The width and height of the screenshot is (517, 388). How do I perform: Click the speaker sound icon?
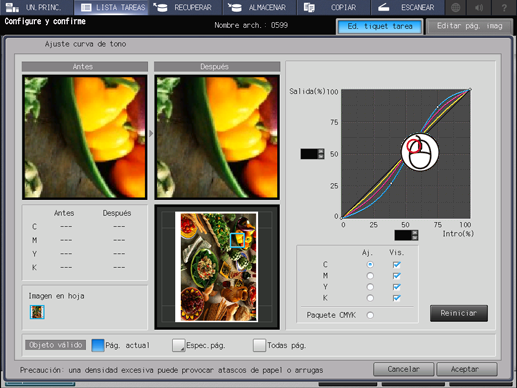[479, 7]
